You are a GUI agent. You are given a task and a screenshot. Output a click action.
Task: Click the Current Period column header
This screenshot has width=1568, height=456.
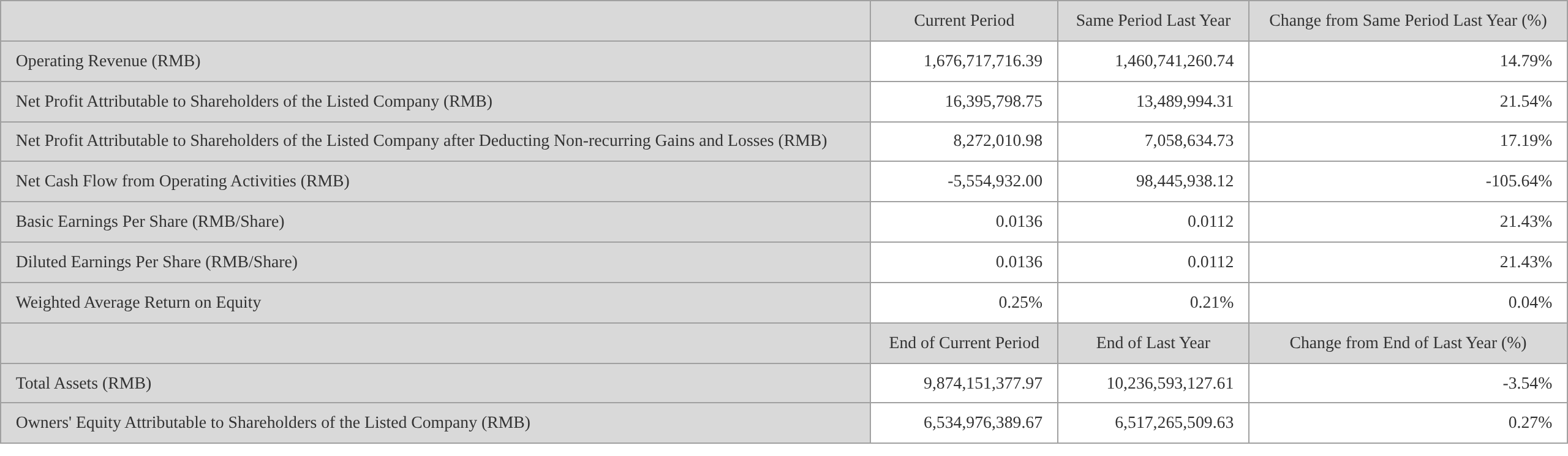[963, 21]
